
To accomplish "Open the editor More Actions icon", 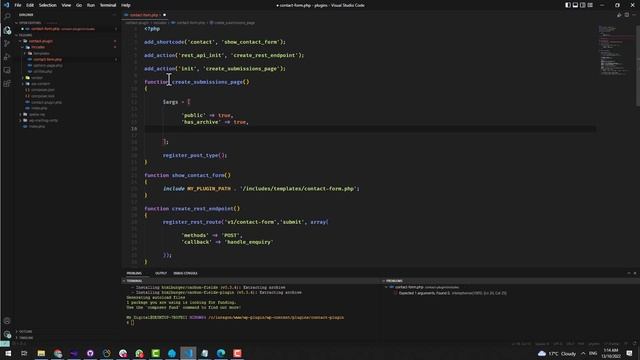I will pyautogui.click(x=634, y=15).
